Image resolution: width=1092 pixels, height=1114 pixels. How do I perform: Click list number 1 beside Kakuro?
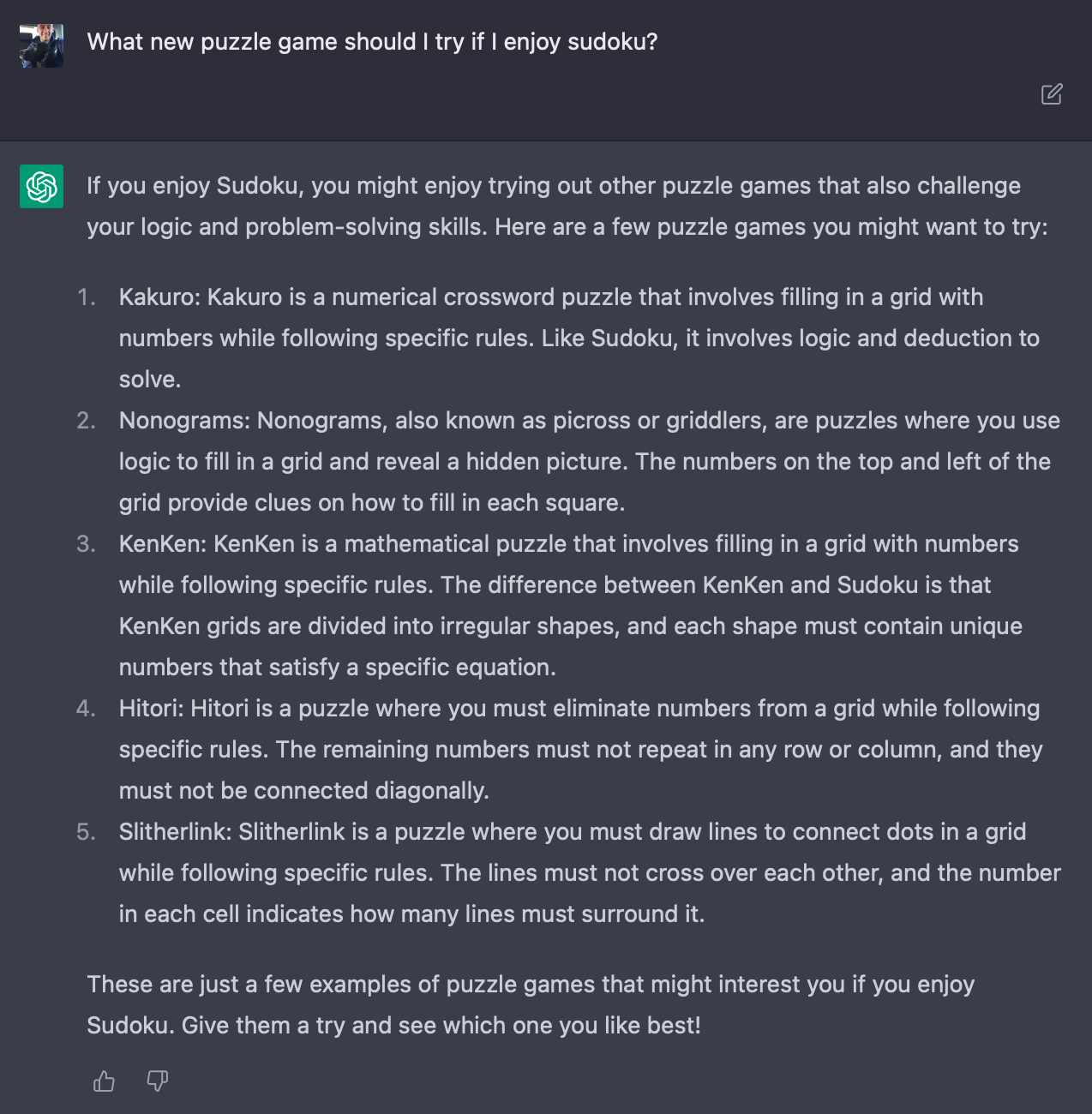86,297
